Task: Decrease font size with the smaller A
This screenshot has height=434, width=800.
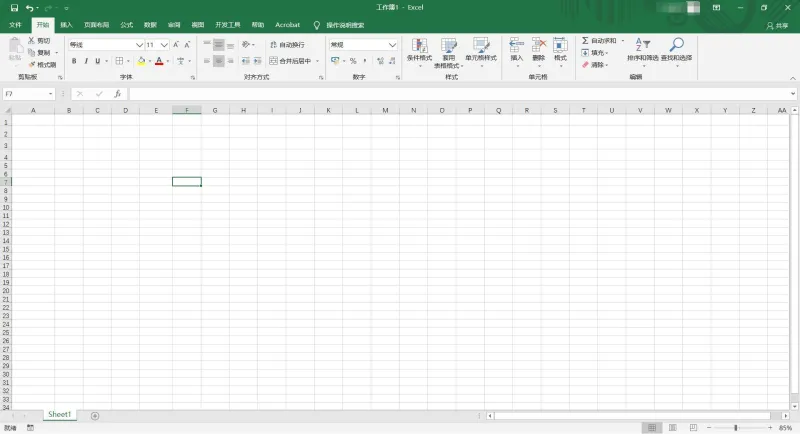Action: (x=187, y=45)
